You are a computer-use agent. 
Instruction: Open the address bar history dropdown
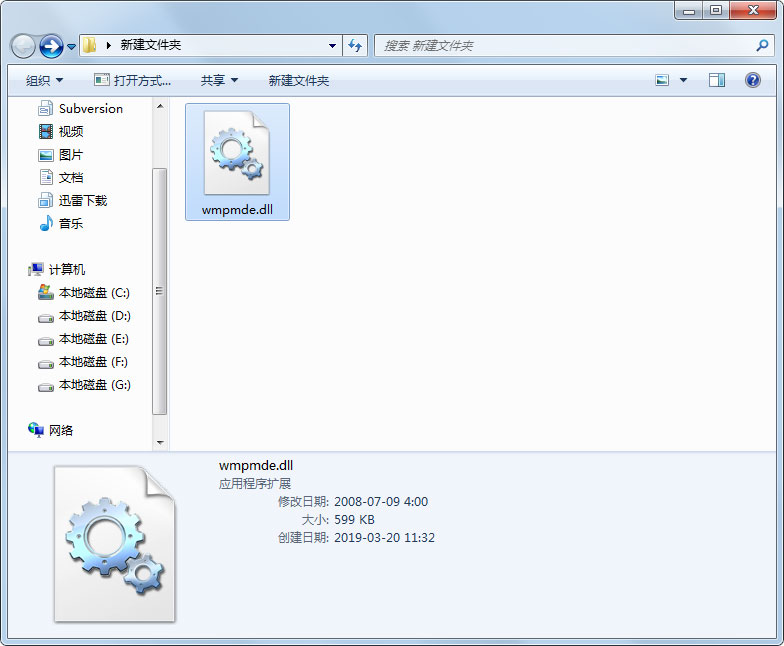pyautogui.click(x=332, y=46)
